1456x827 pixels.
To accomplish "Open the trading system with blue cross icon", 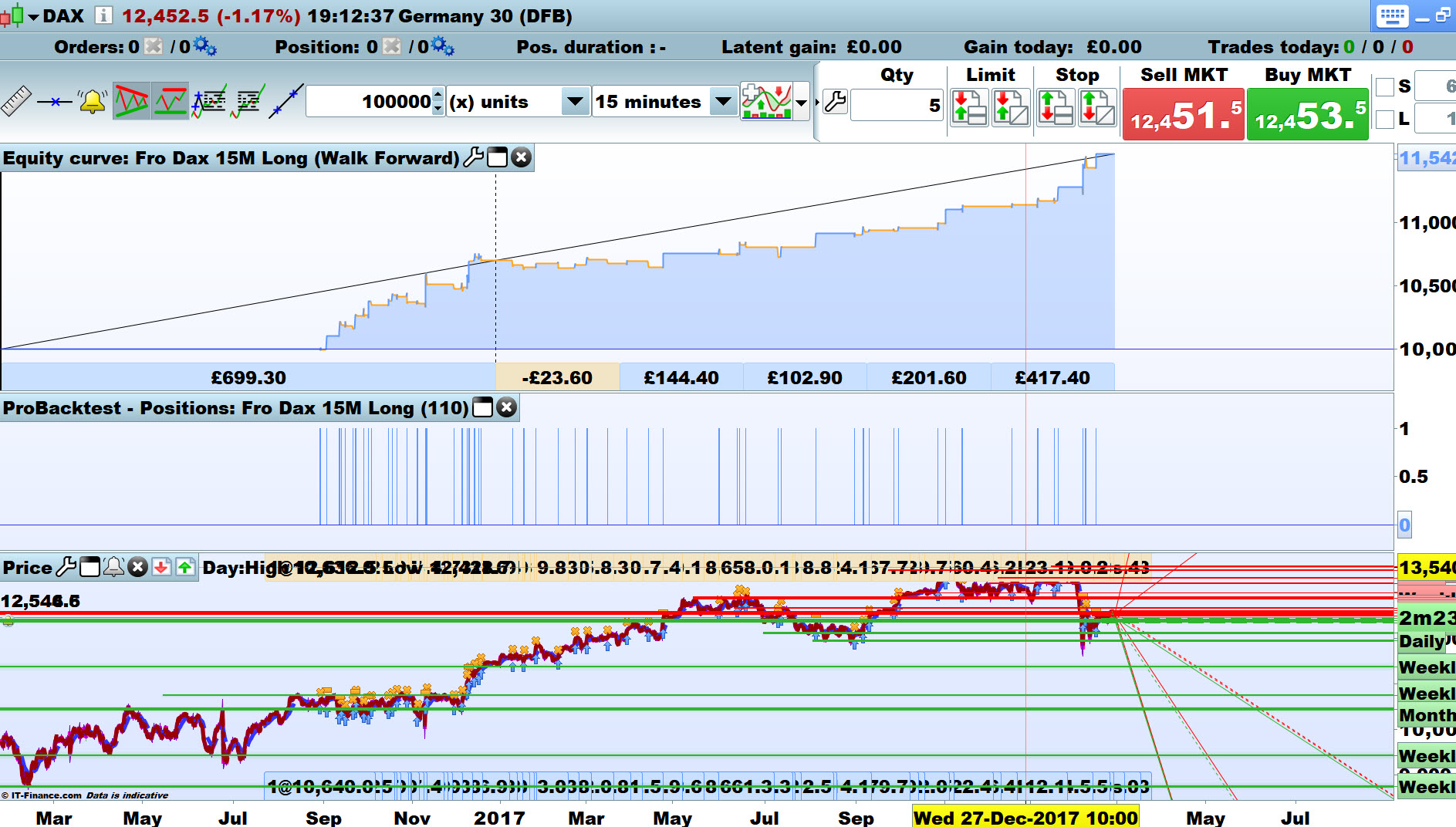I will [x=209, y=101].
